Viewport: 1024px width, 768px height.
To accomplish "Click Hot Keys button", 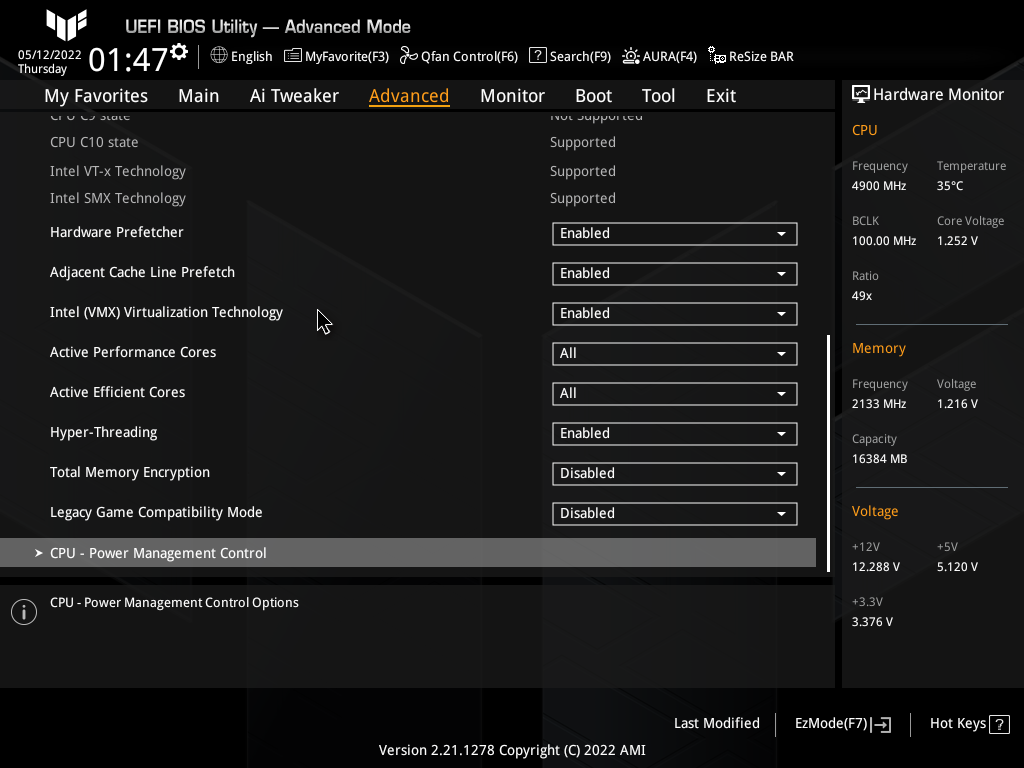I will tap(970, 724).
